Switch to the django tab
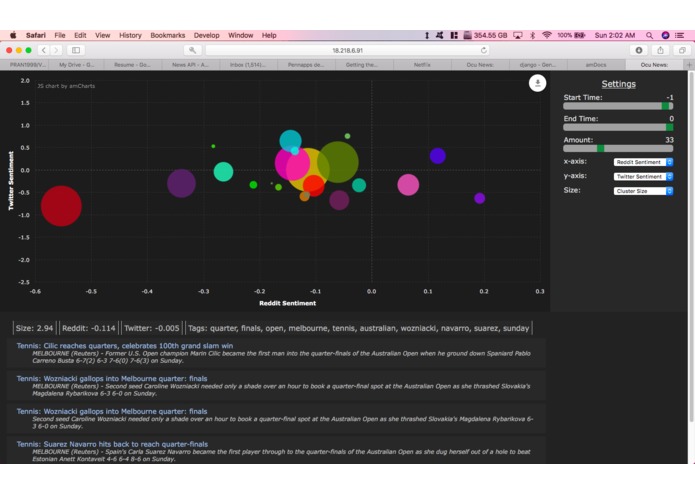Image resolution: width=695 pixels, height=494 pixels. pos(538,65)
